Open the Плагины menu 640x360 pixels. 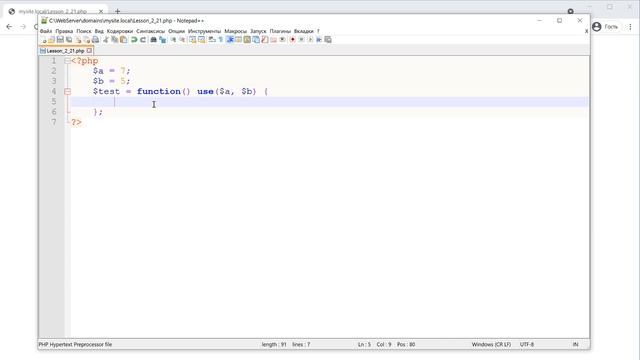[280, 31]
